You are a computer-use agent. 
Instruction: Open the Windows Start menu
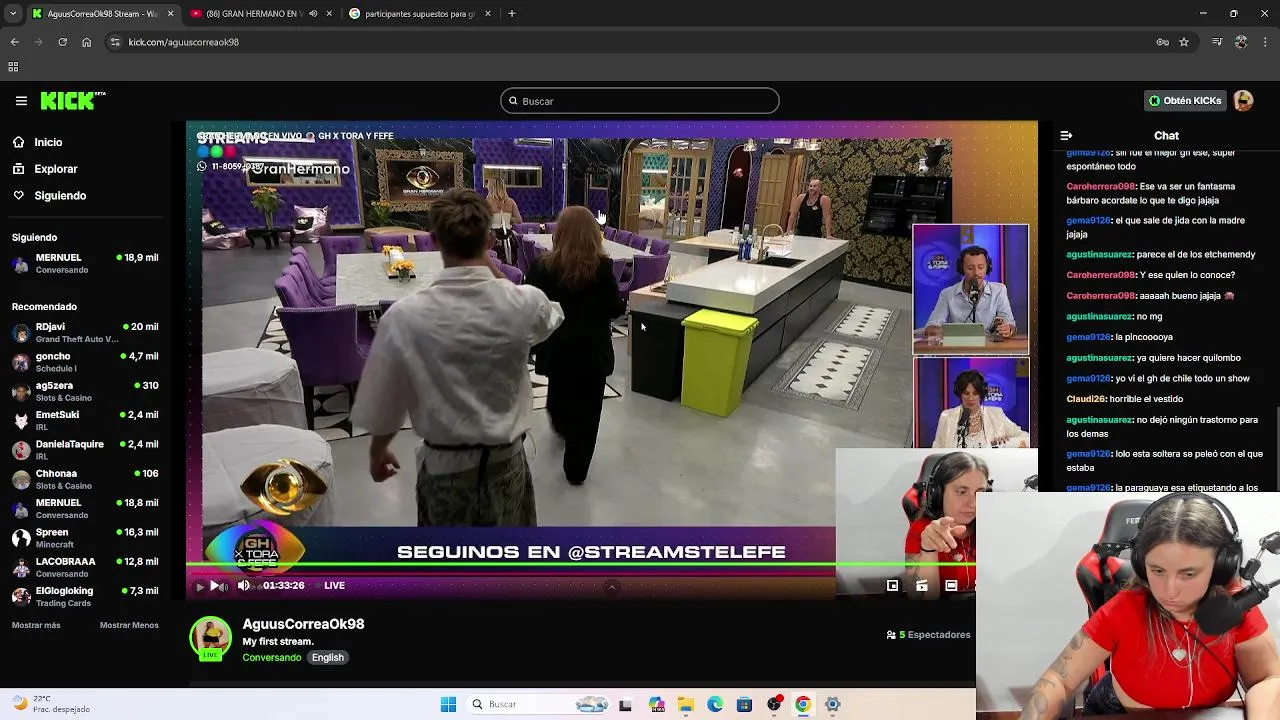coord(448,704)
